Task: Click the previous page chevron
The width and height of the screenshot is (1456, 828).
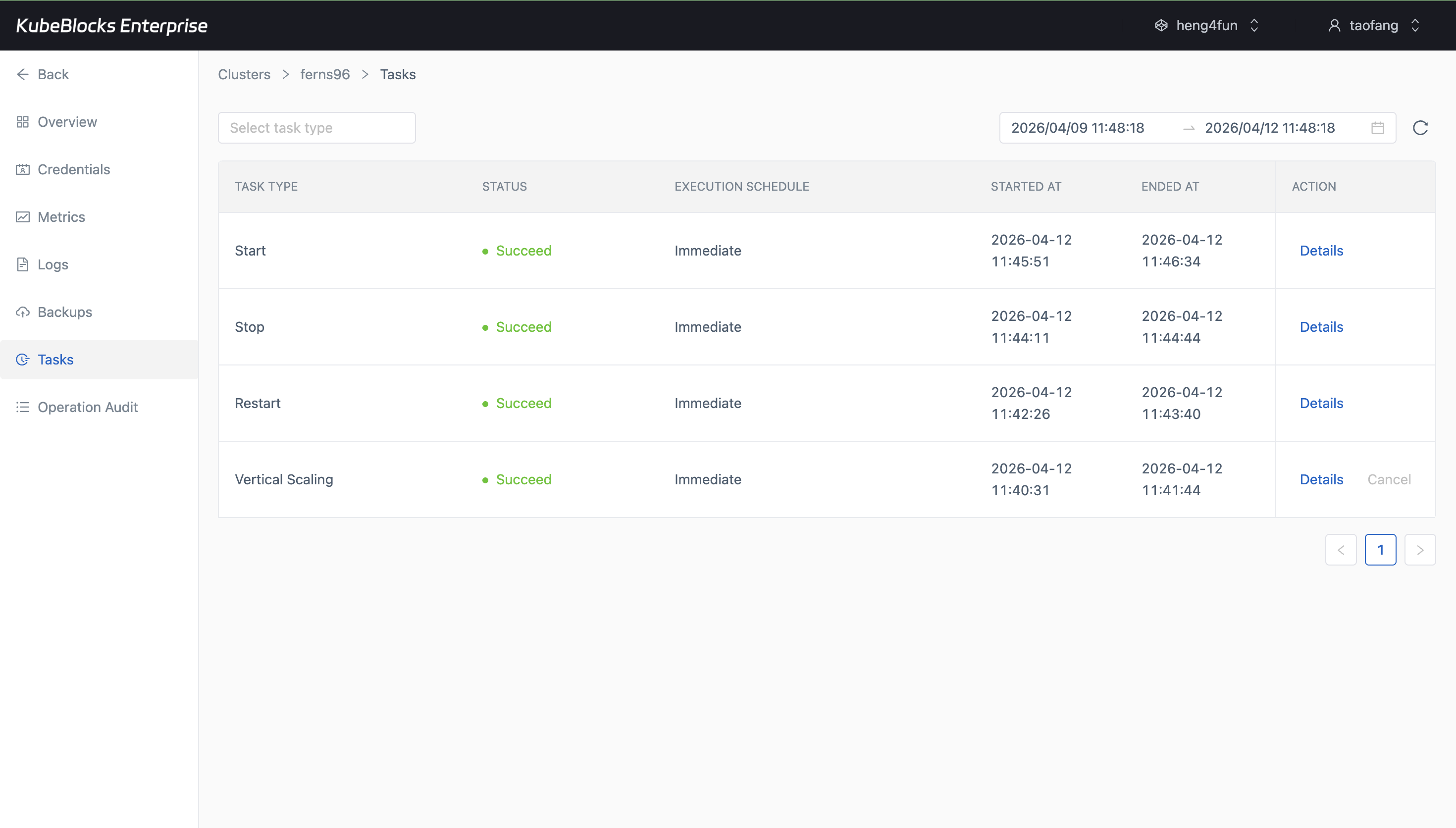Action: tap(1341, 549)
